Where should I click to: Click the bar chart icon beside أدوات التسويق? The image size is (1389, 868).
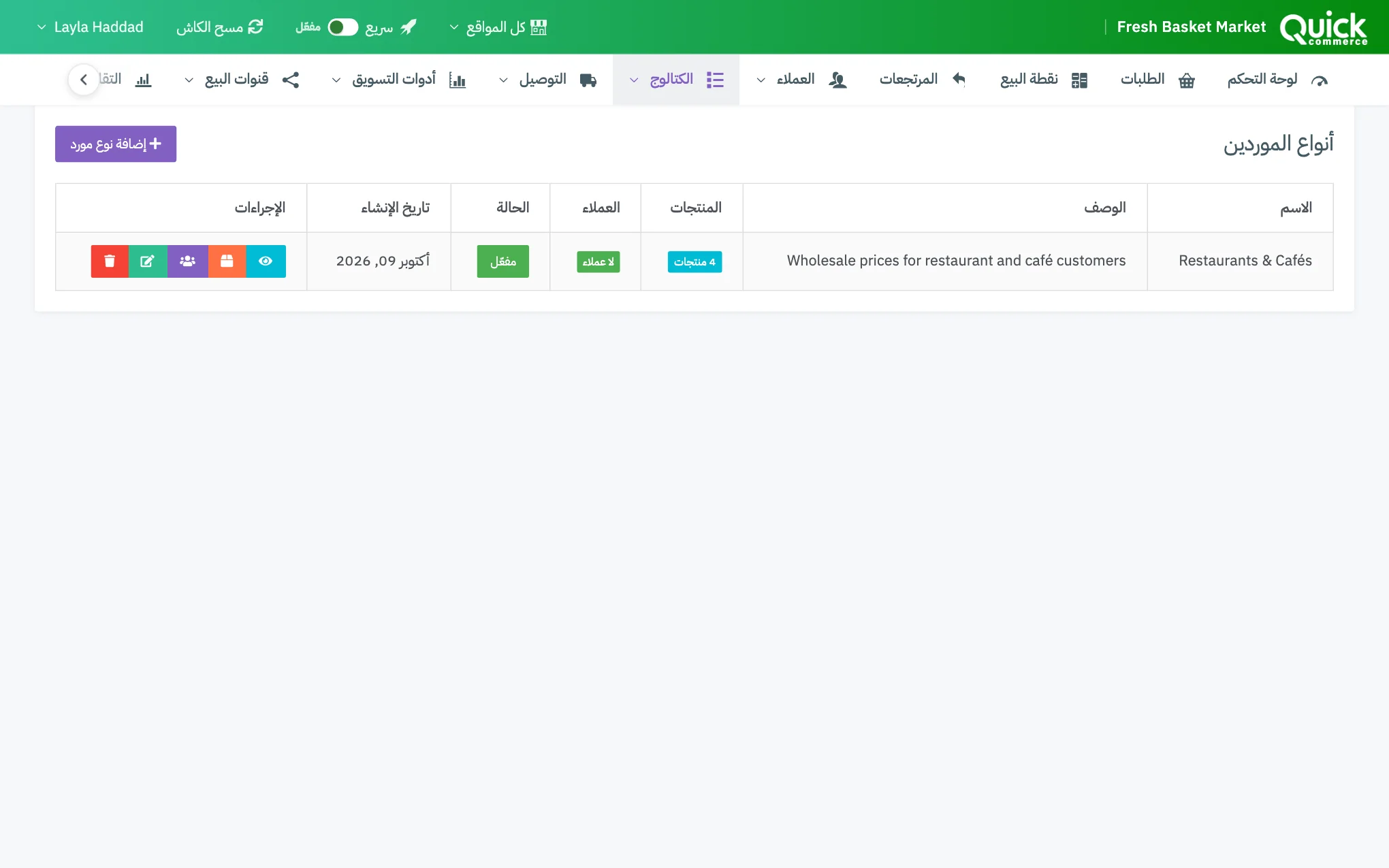tap(458, 80)
